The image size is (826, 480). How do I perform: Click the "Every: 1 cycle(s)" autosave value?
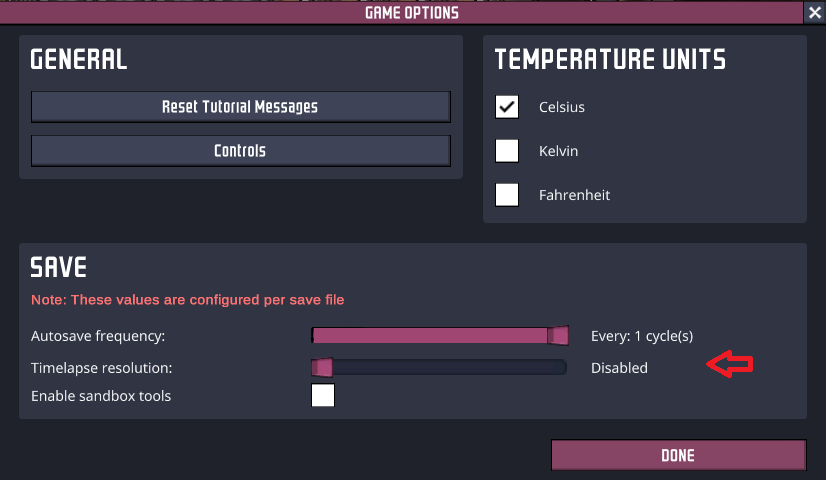(641, 336)
